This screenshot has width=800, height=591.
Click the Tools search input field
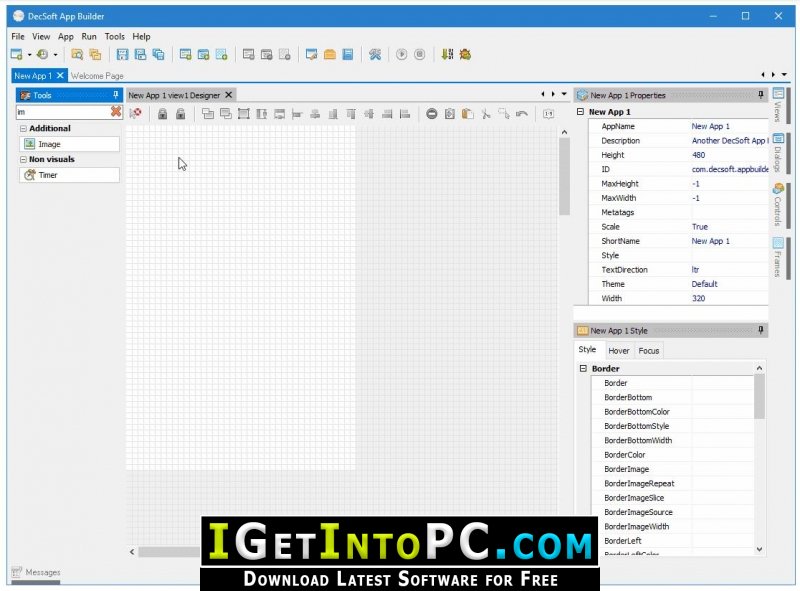click(60, 112)
